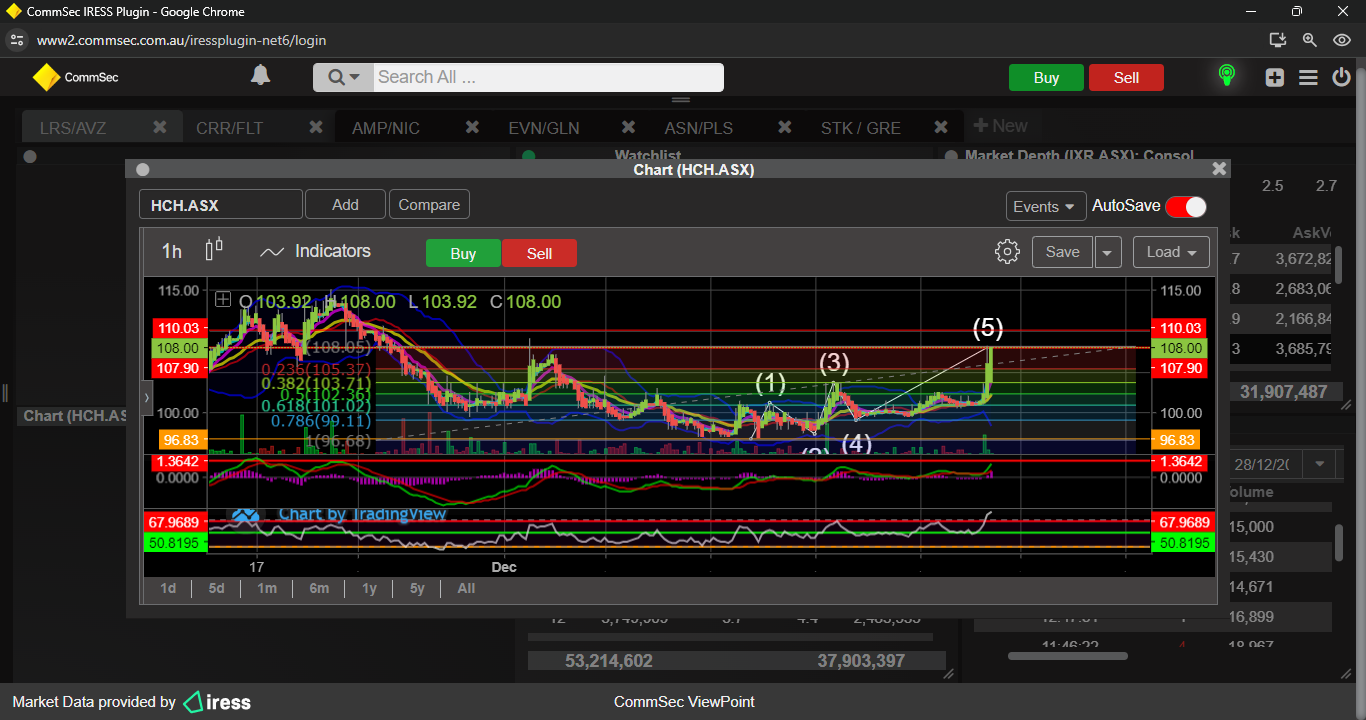
Task: Toggle the AutoSave switch
Action: tap(1185, 206)
